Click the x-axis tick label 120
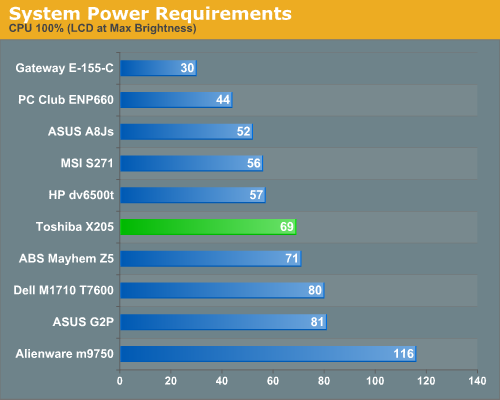Image resolution: width=500 pixels, height=400 pixels. tap(426, 381)
